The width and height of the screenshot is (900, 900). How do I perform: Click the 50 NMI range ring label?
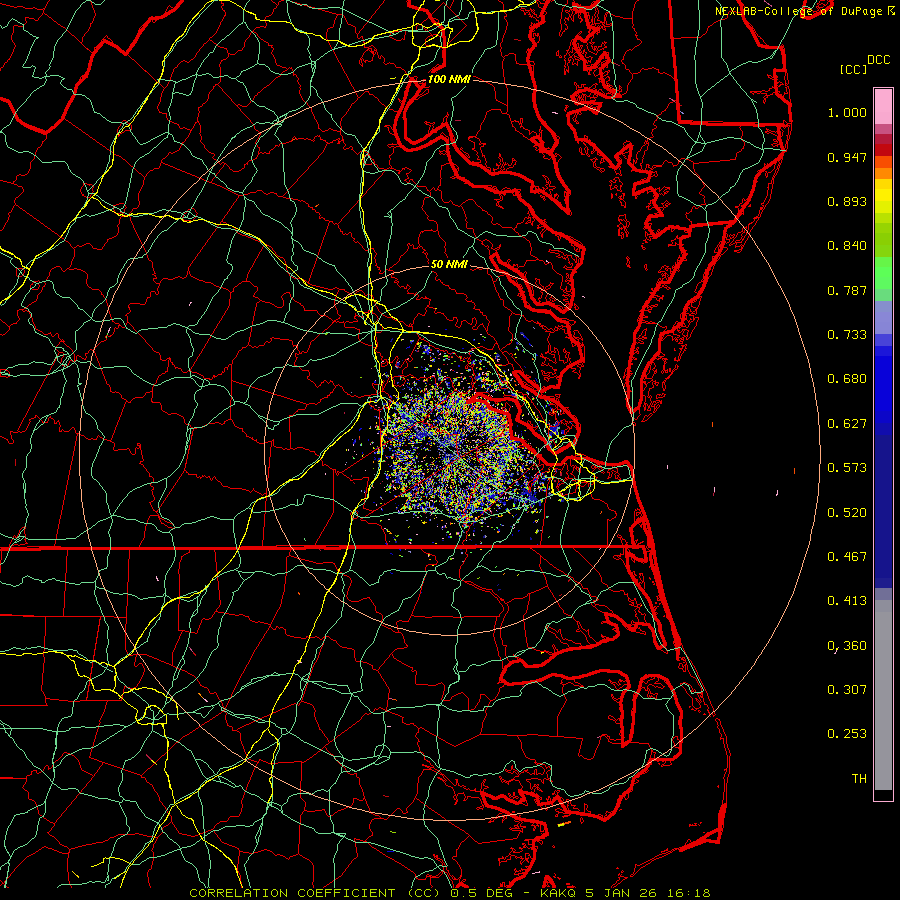point(449,265)
